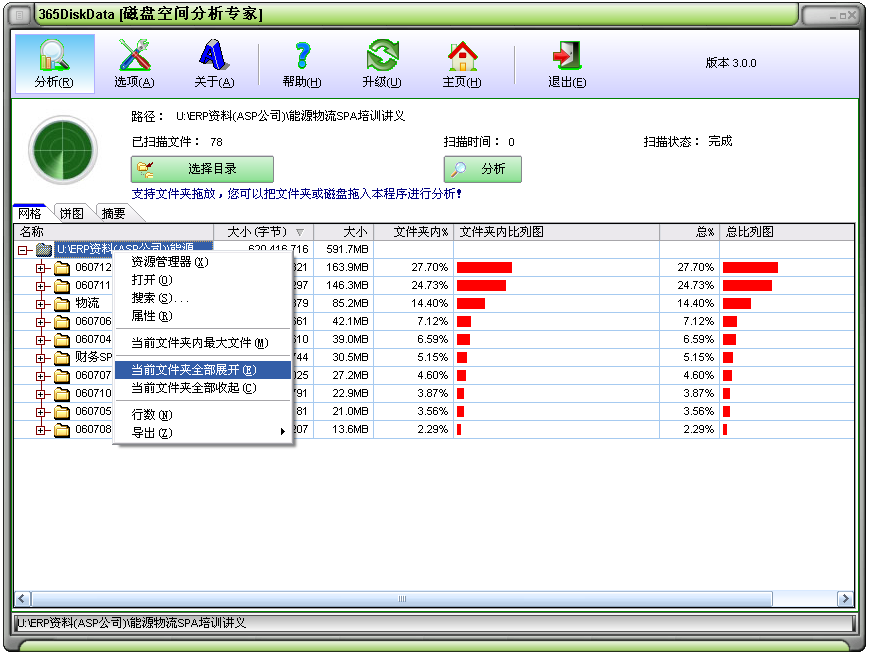Image resolution: width=874 pixels, height=656 pixels.
Task: Choose 打开(O) in the context menu
Action: click(203, 280)
